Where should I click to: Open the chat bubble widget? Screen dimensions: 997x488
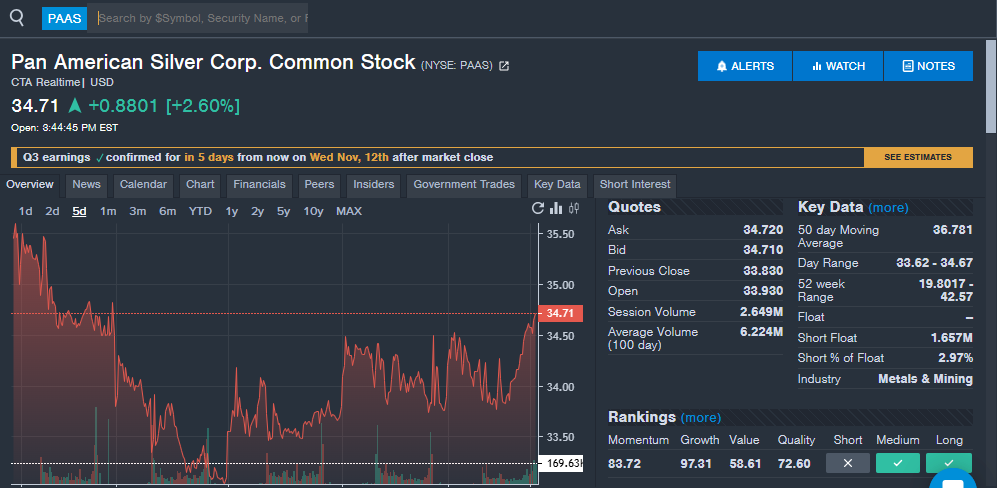point(951,480)
